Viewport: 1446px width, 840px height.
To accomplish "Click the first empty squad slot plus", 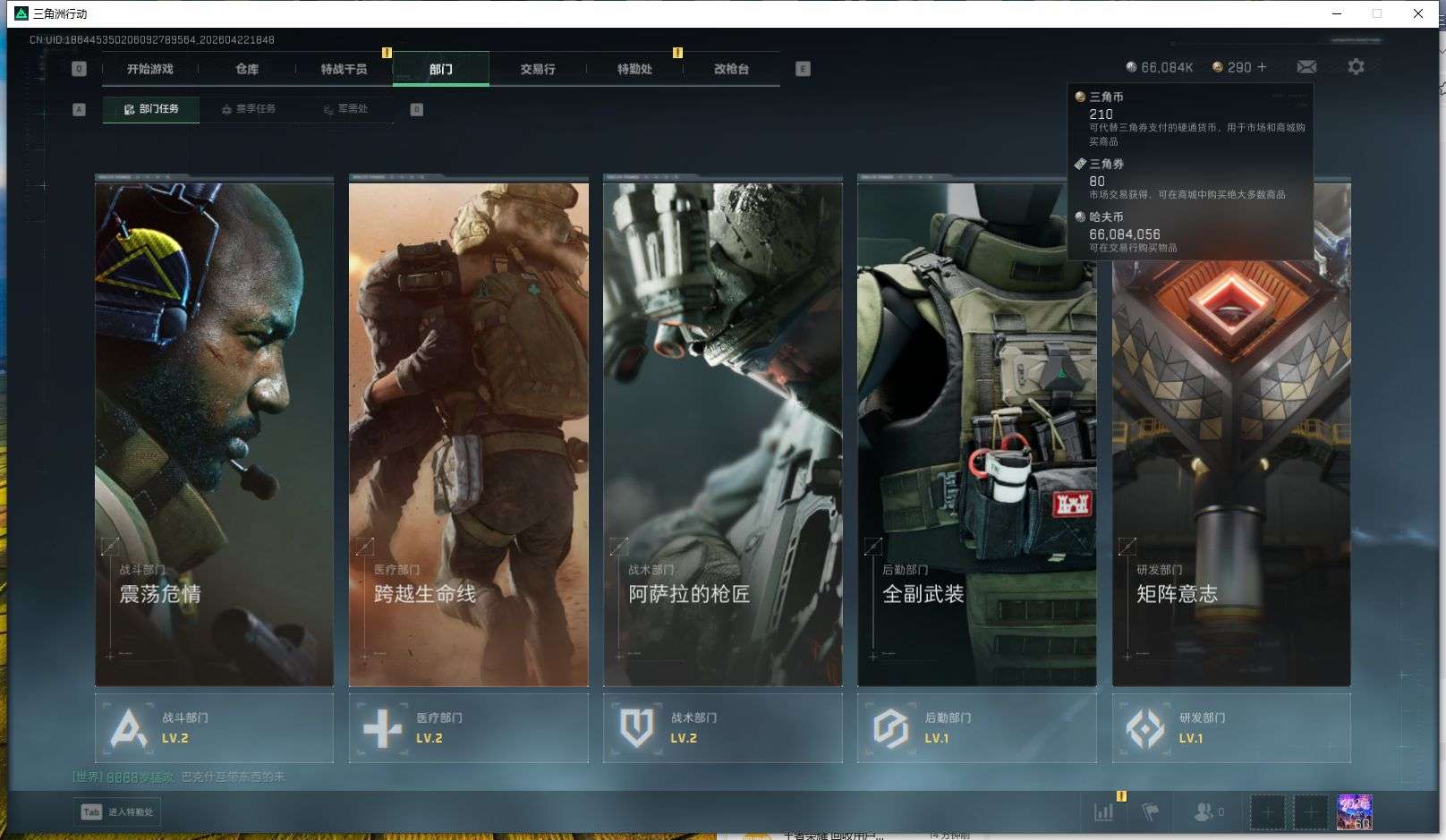I will click(x=1267, y=812).
